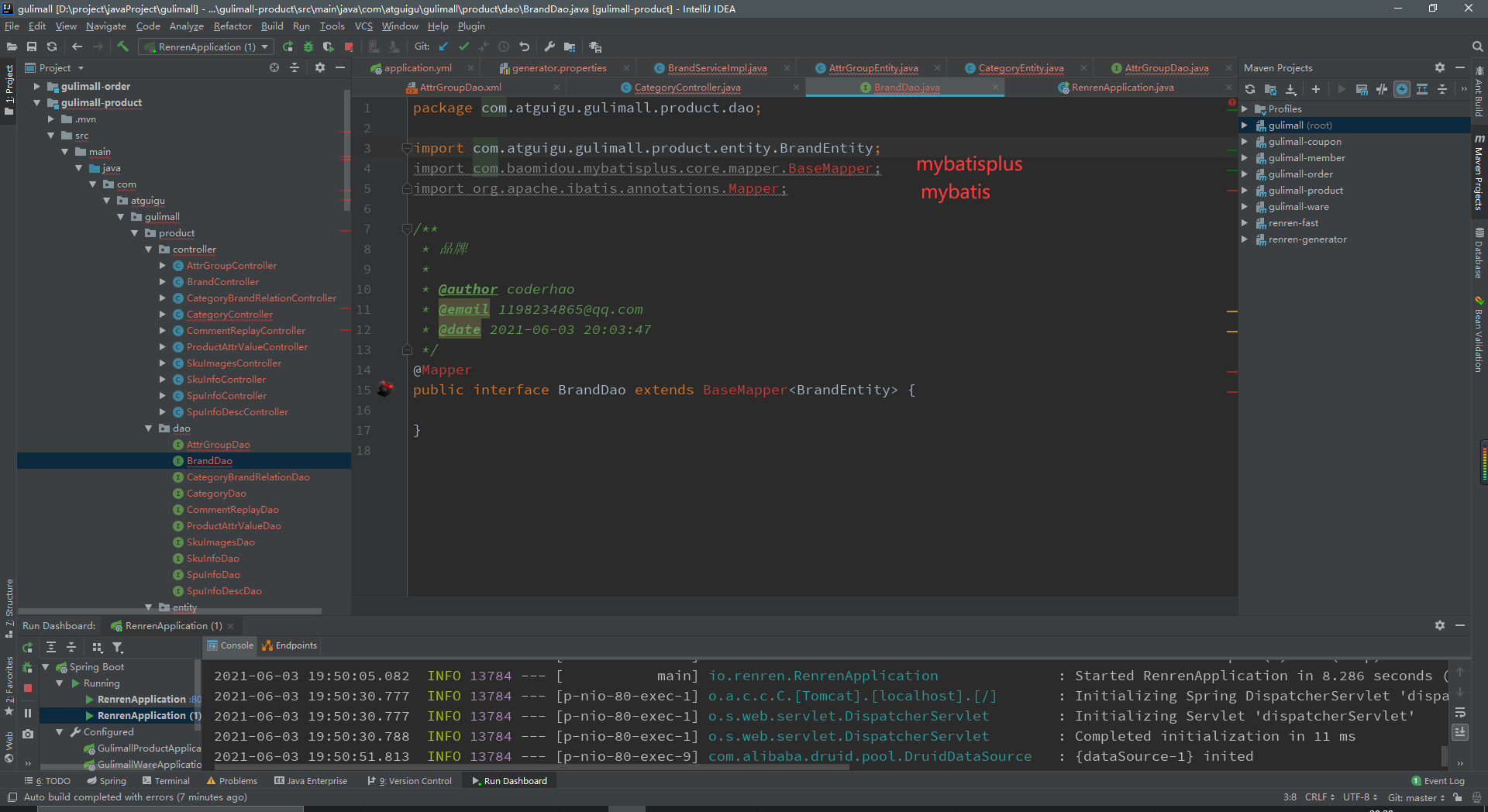Toggle Favorites tool window stripe button
1488x812 pixels.
point(9,685)
